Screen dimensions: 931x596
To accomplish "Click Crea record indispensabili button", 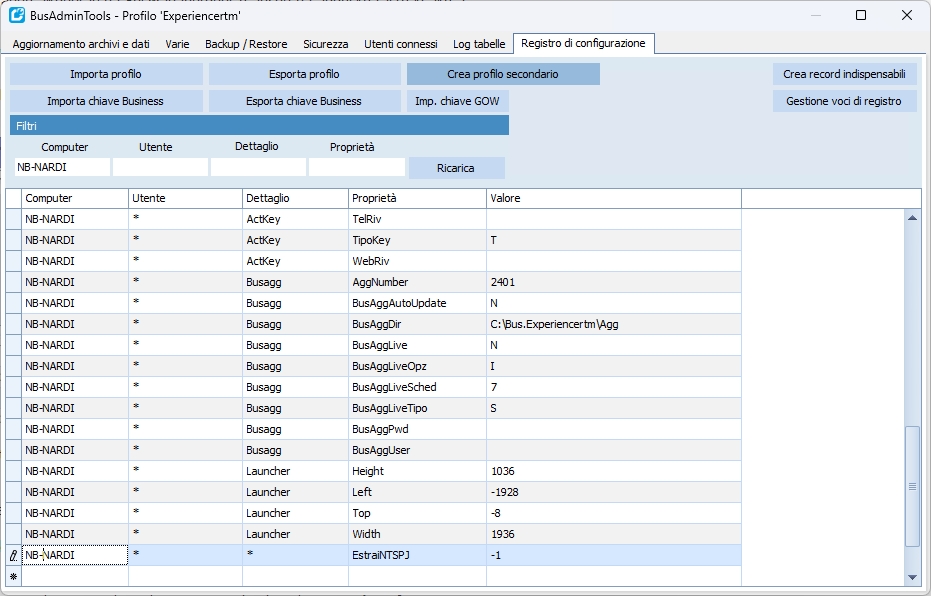I will [x=843, y=74].
